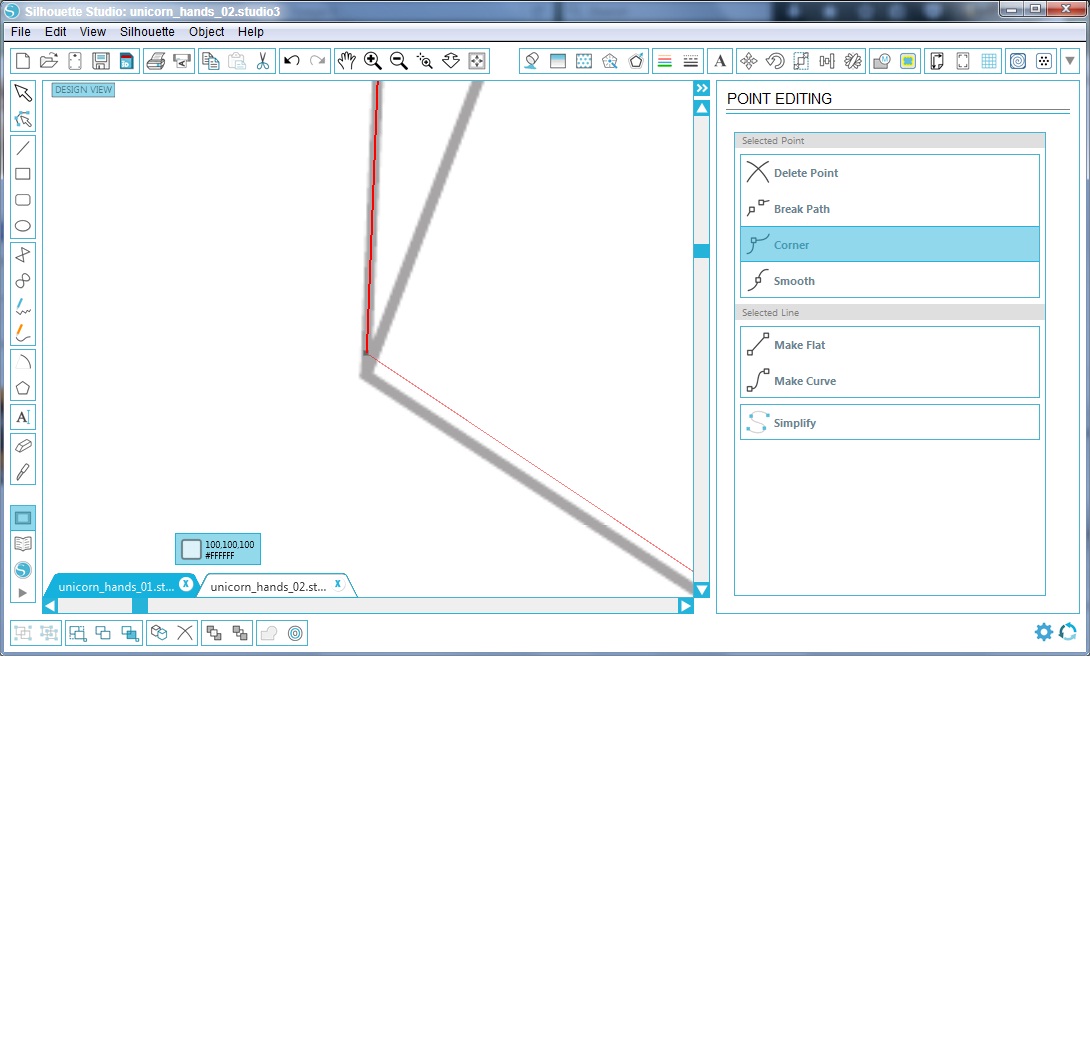
Task: Set the selected point to Smooth
Action: [x=890, y=281]
